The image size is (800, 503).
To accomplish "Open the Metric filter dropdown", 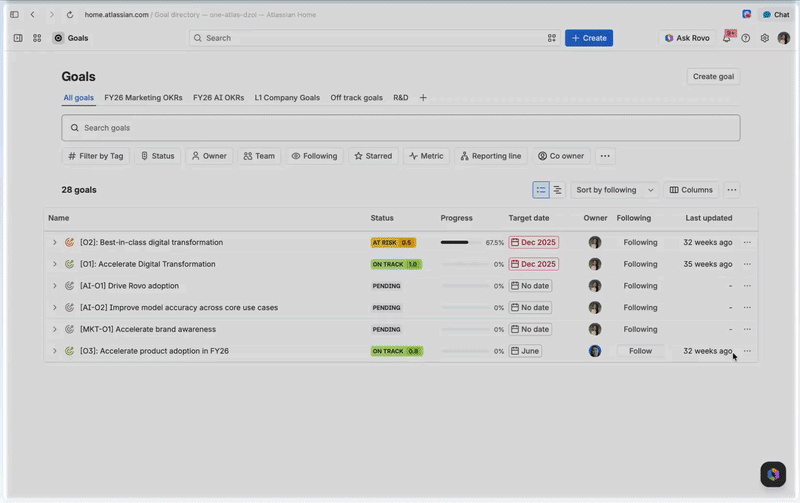I will point(426,156).
